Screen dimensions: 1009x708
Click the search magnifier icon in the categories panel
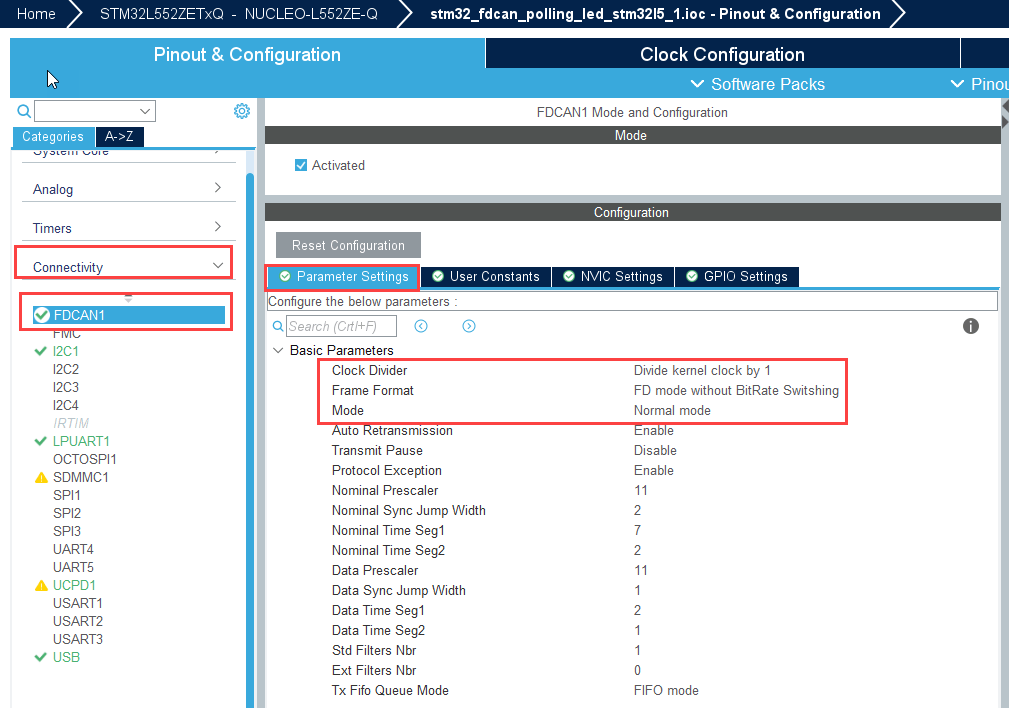coord(24,111)
